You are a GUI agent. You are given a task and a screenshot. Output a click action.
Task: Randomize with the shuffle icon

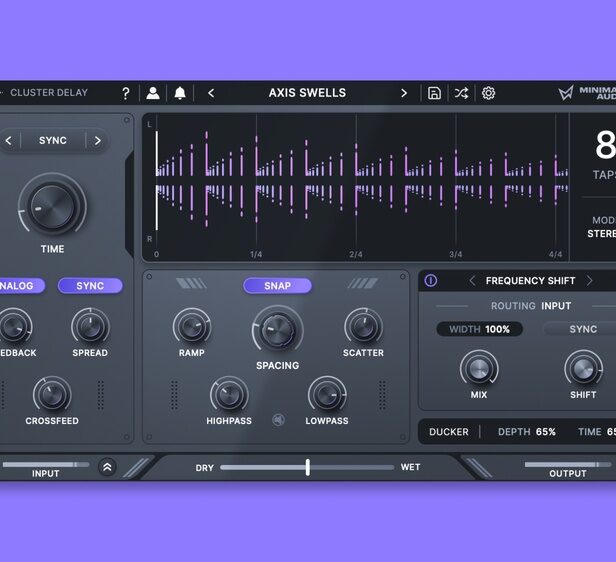[461, 93]
